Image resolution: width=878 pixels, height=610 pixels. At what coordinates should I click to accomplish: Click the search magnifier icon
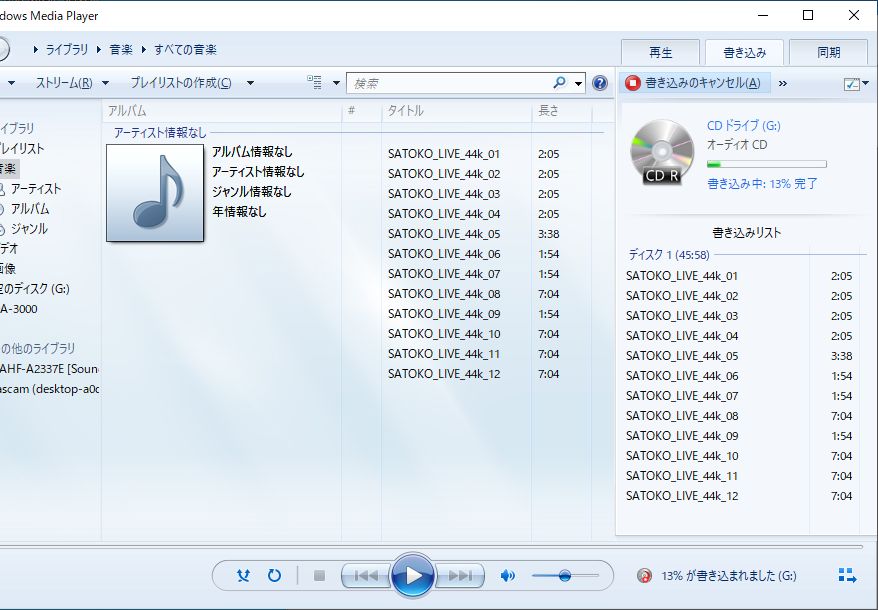tap(559, 83)
